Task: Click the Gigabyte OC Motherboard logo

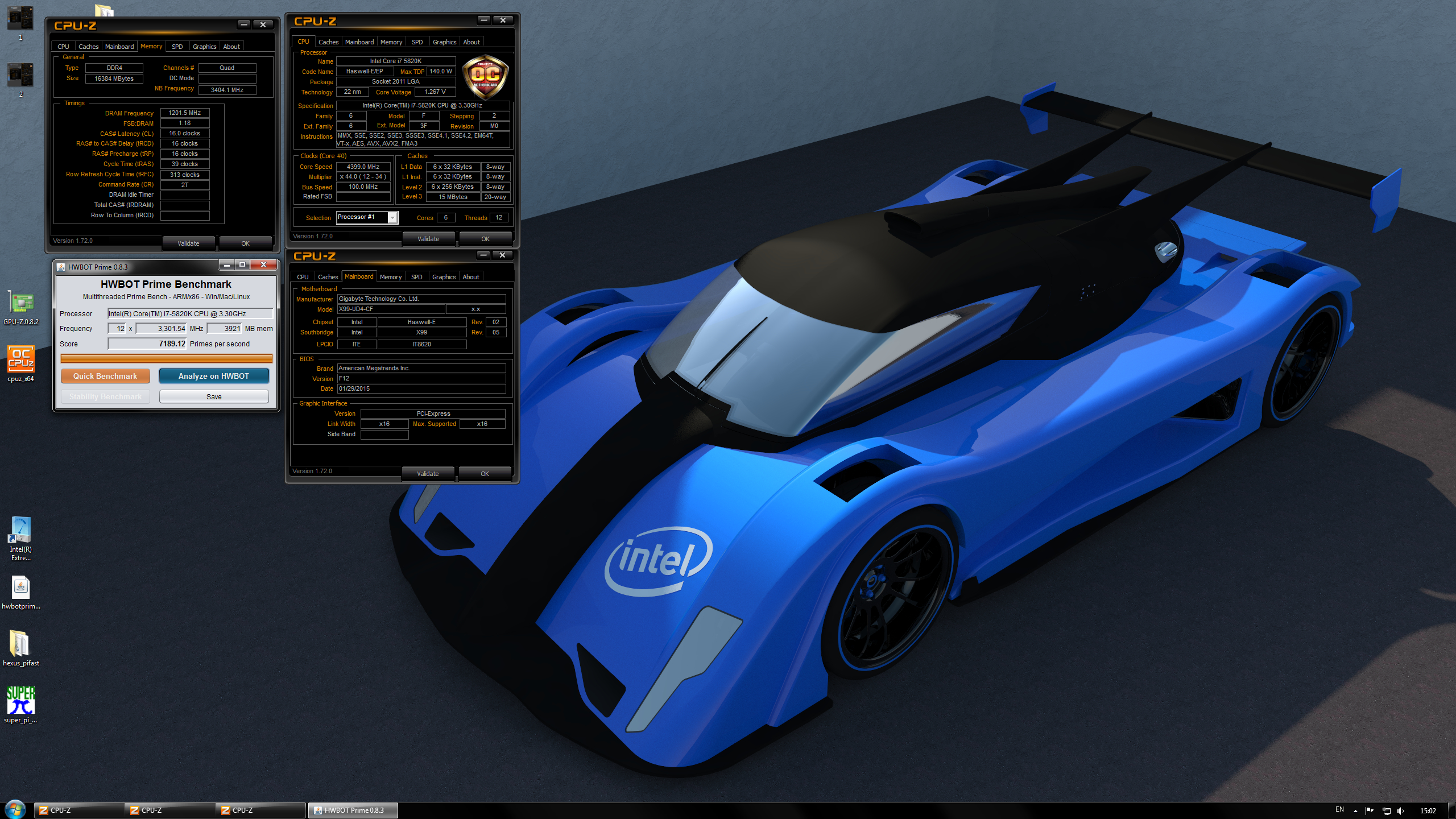Action: pyautogui.click(x=485, y=77)
